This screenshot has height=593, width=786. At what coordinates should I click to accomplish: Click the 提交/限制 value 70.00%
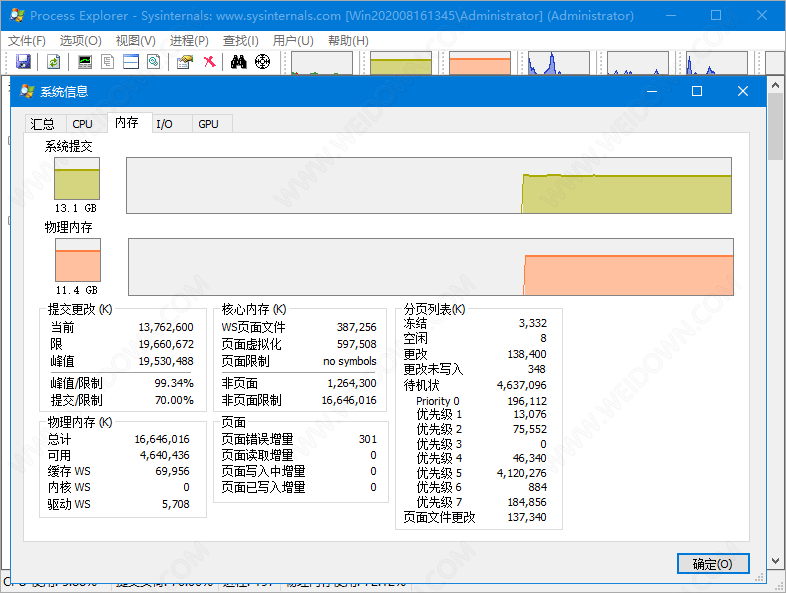click(174, 401)
